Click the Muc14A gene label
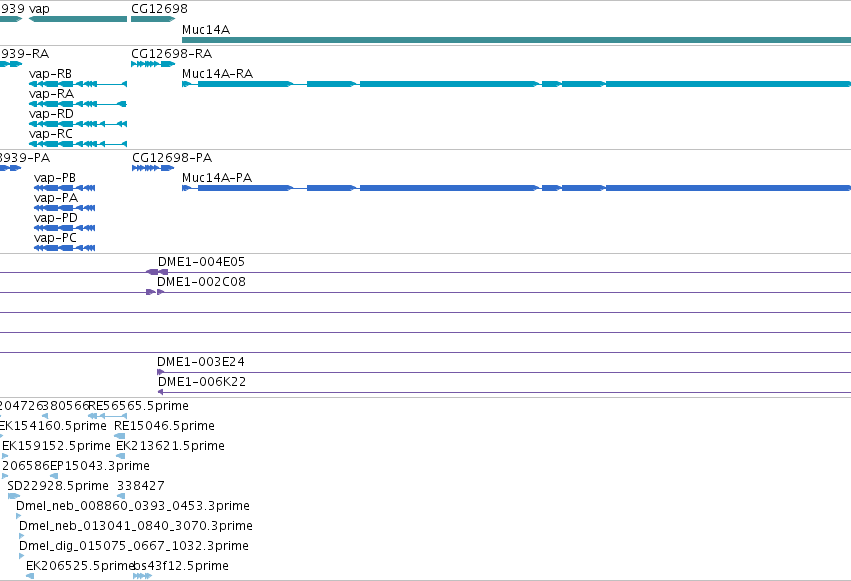The width and height of the screenshot is (851, 581). 206,30
